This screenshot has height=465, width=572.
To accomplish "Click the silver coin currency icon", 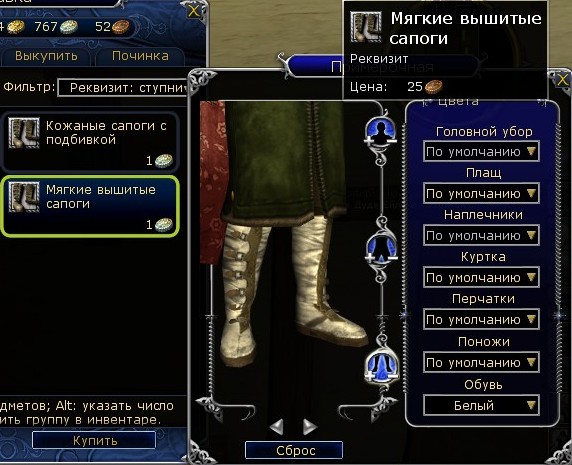I will pos(69,27).
